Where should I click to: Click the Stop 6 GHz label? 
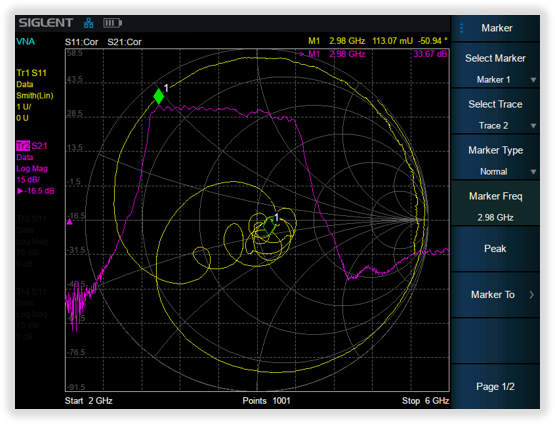425,401
